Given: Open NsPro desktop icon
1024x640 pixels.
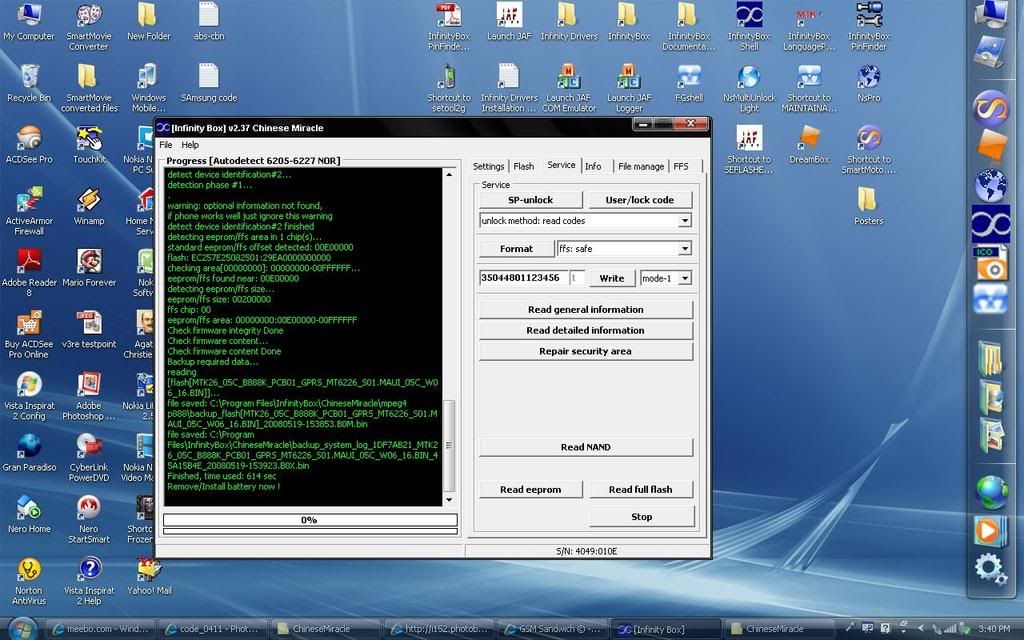Looking at the screenshot, I should [869, 84].
